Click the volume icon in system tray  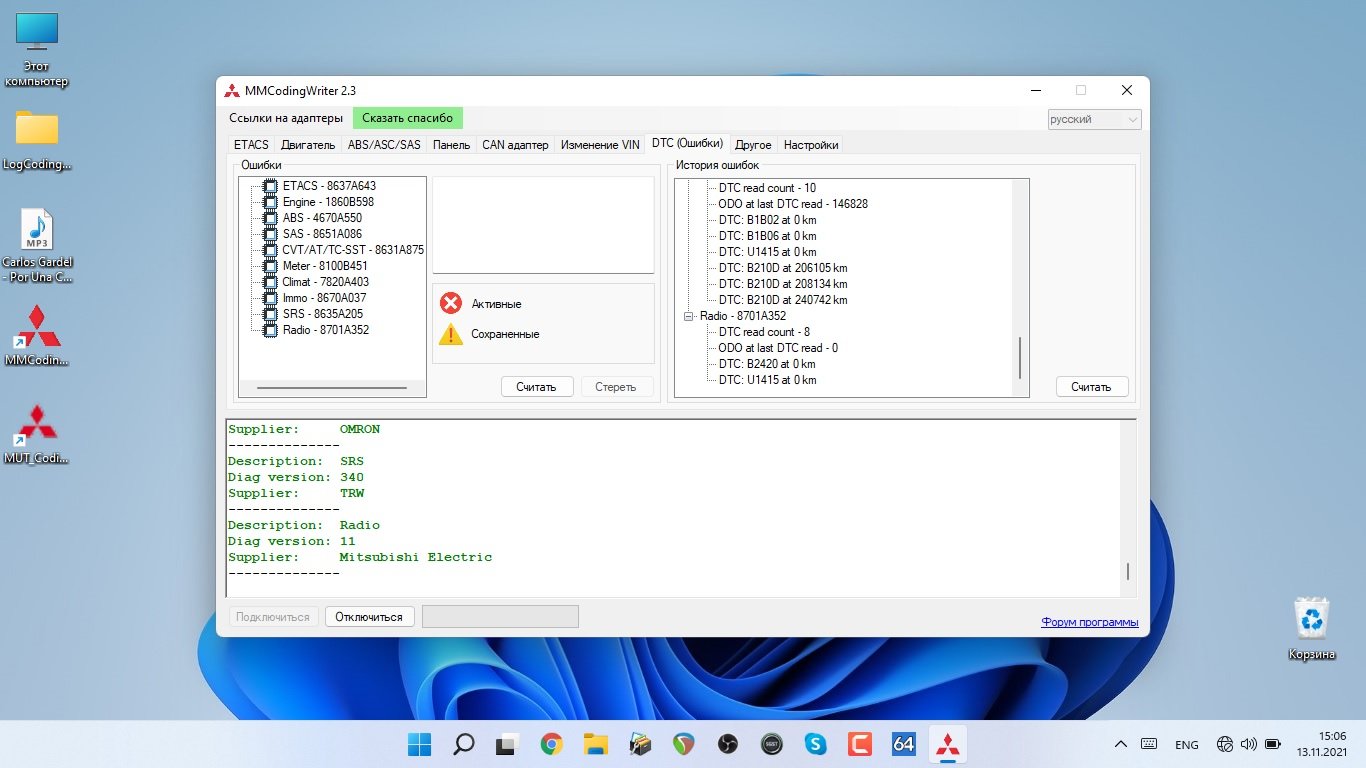point(1249,744)
